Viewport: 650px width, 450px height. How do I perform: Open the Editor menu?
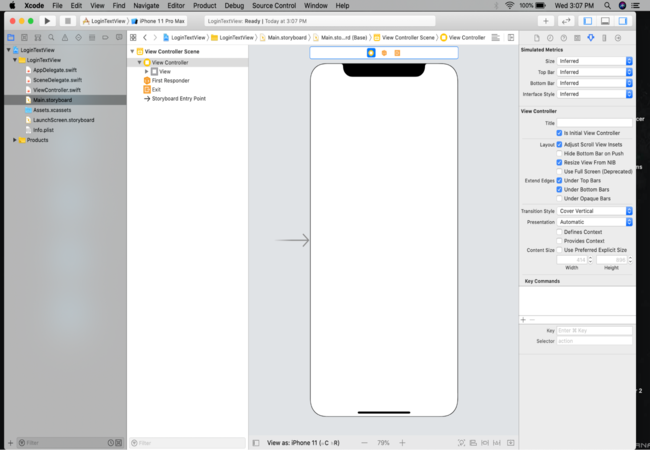point(176,5)
